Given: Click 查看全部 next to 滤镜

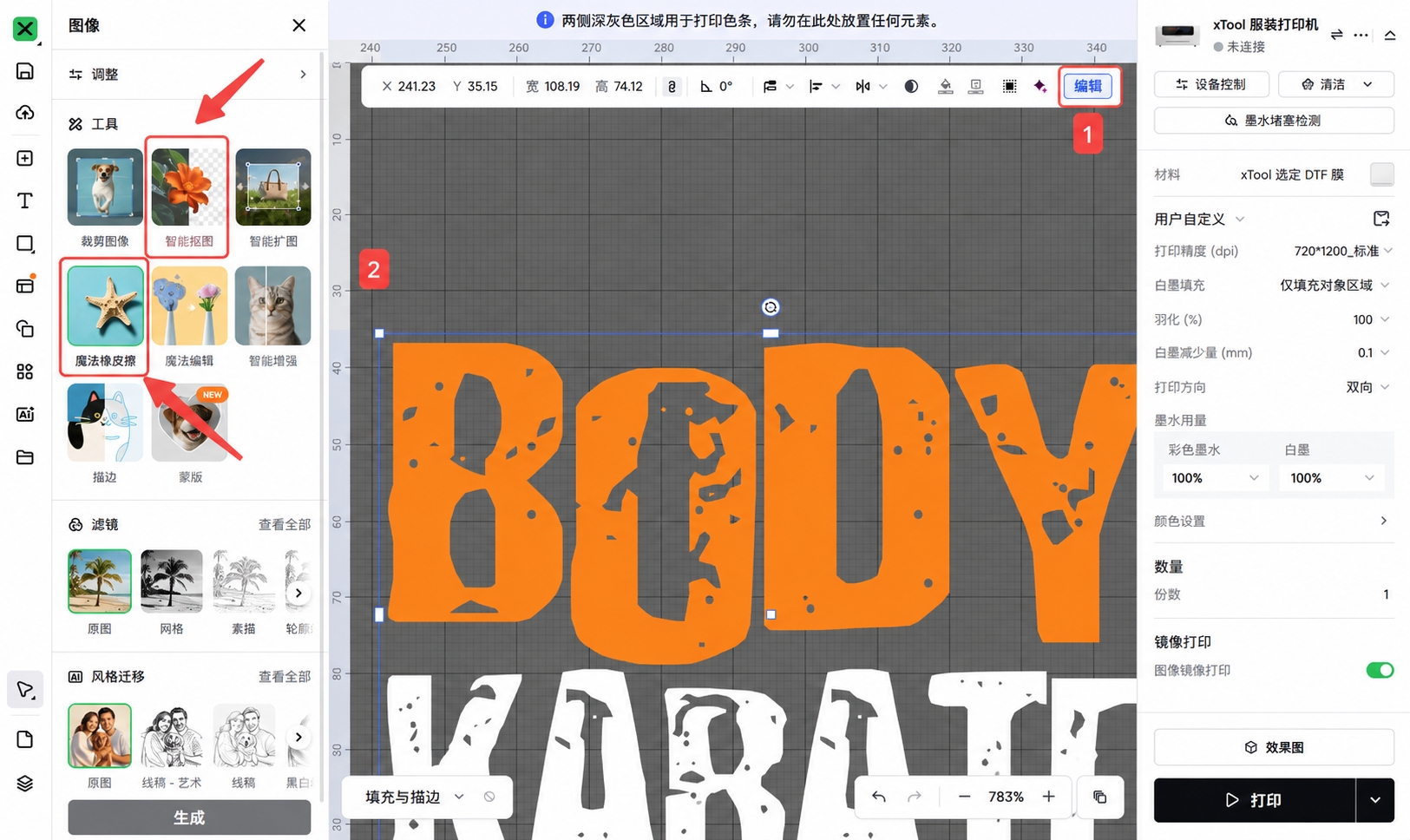Looking at the screenshot, I should click(285, 524).
